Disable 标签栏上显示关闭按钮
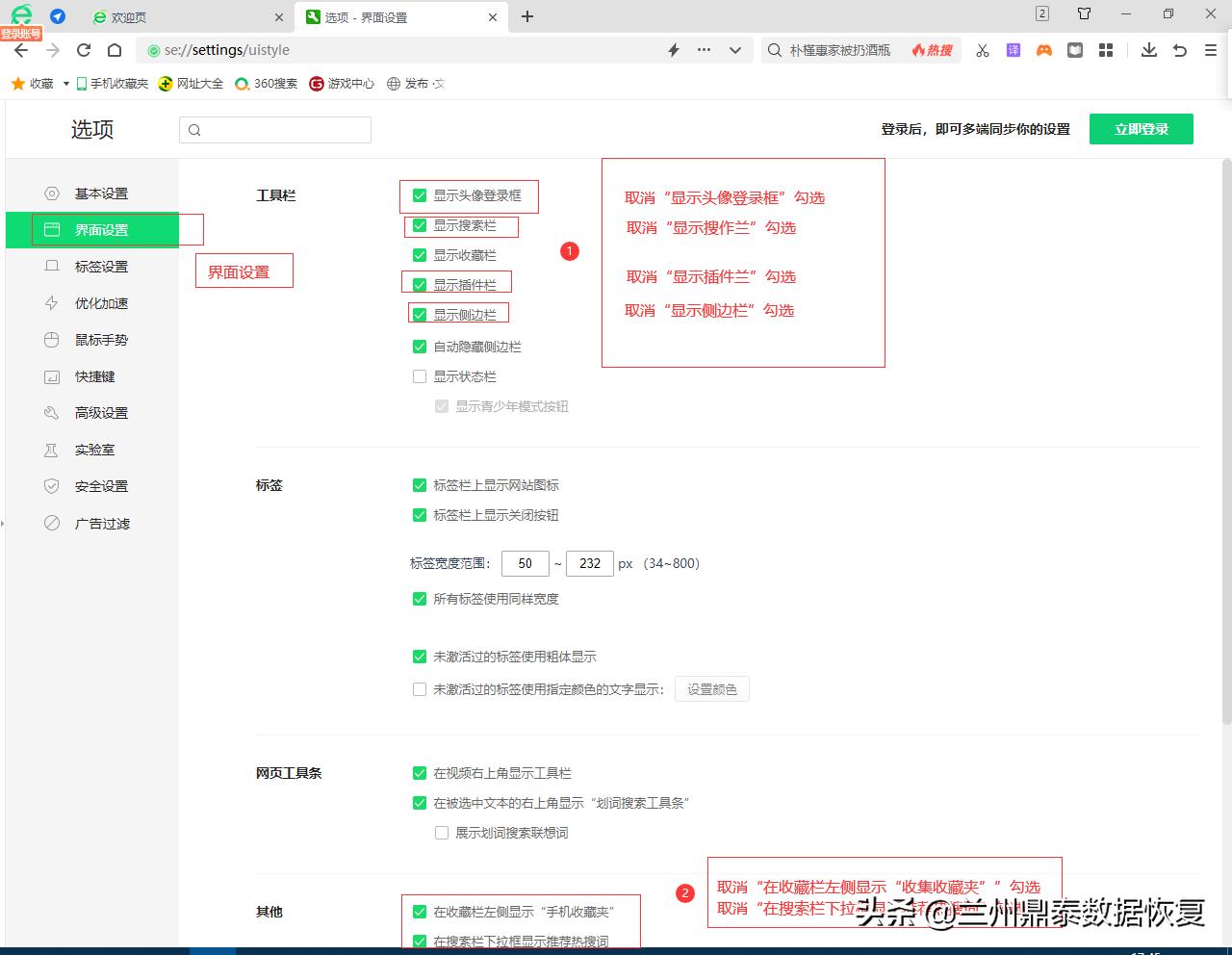Viewport: 1232px width, 955px height. click(x=420, y=515)
